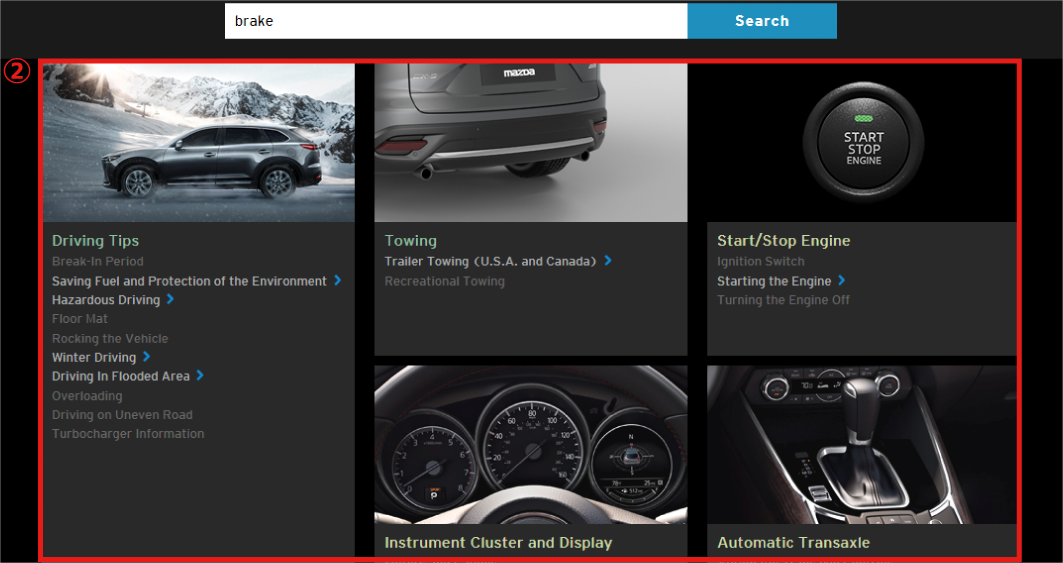Screen dimensions: 1063x563
Task: Open the Hazardous Driving topic
Action: point(106,300)
